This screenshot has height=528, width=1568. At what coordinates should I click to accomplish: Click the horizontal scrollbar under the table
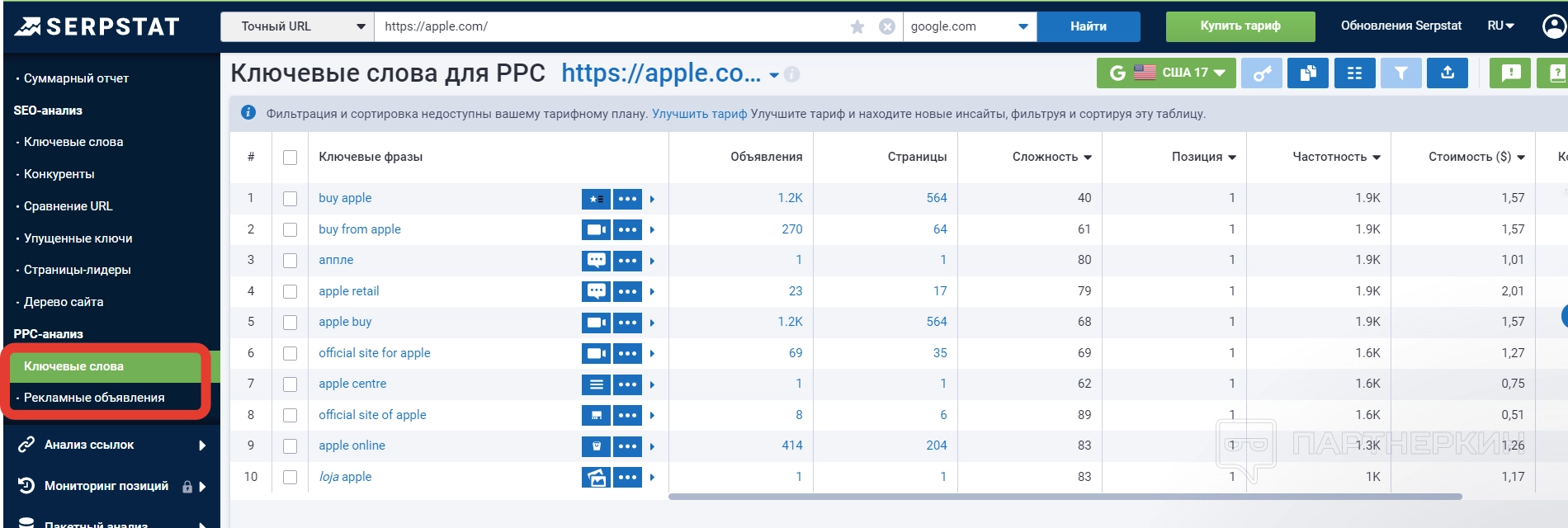[x=1065, y=497]
